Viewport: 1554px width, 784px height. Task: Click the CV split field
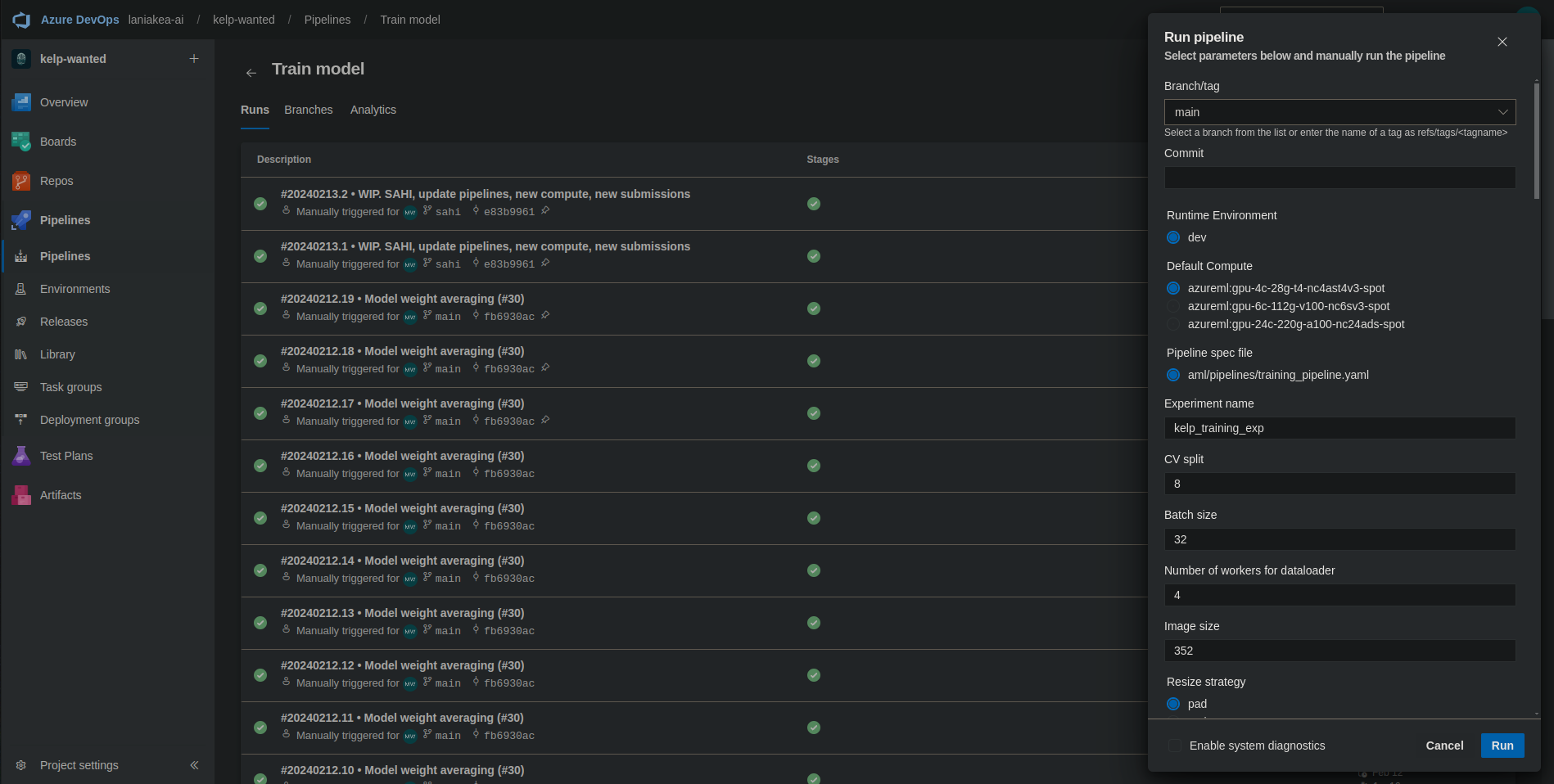[x=1339, y=484]
